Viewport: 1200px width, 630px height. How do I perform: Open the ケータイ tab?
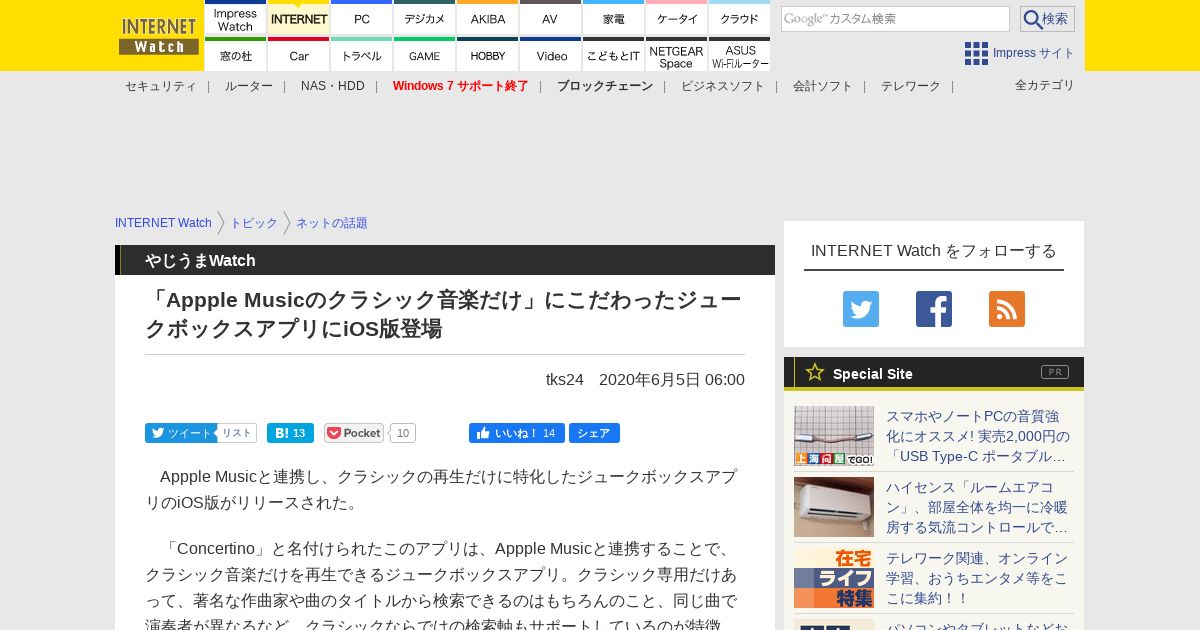pyautogui.click(x=677, y=19)
